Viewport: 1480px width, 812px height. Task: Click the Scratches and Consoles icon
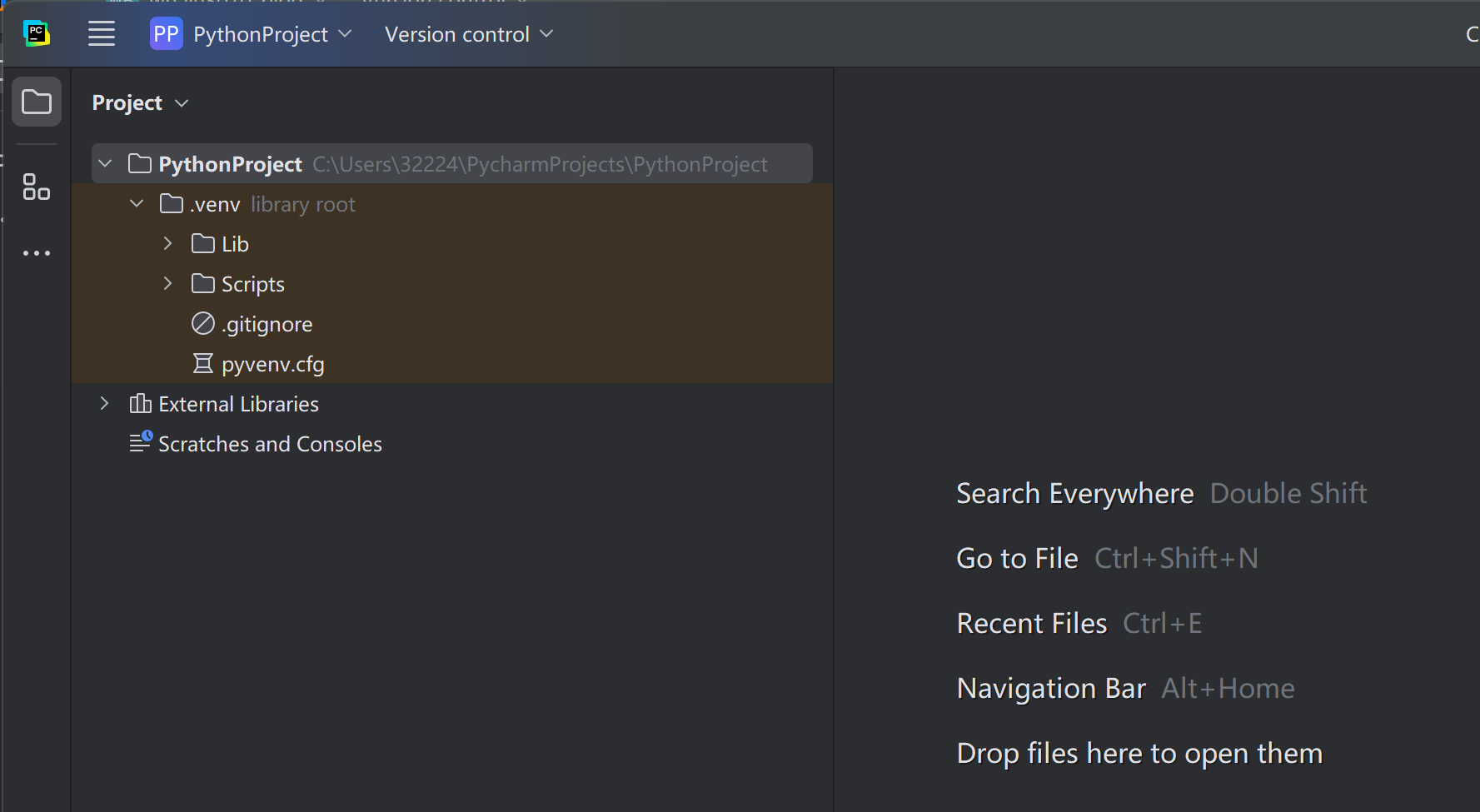(140, 442)
